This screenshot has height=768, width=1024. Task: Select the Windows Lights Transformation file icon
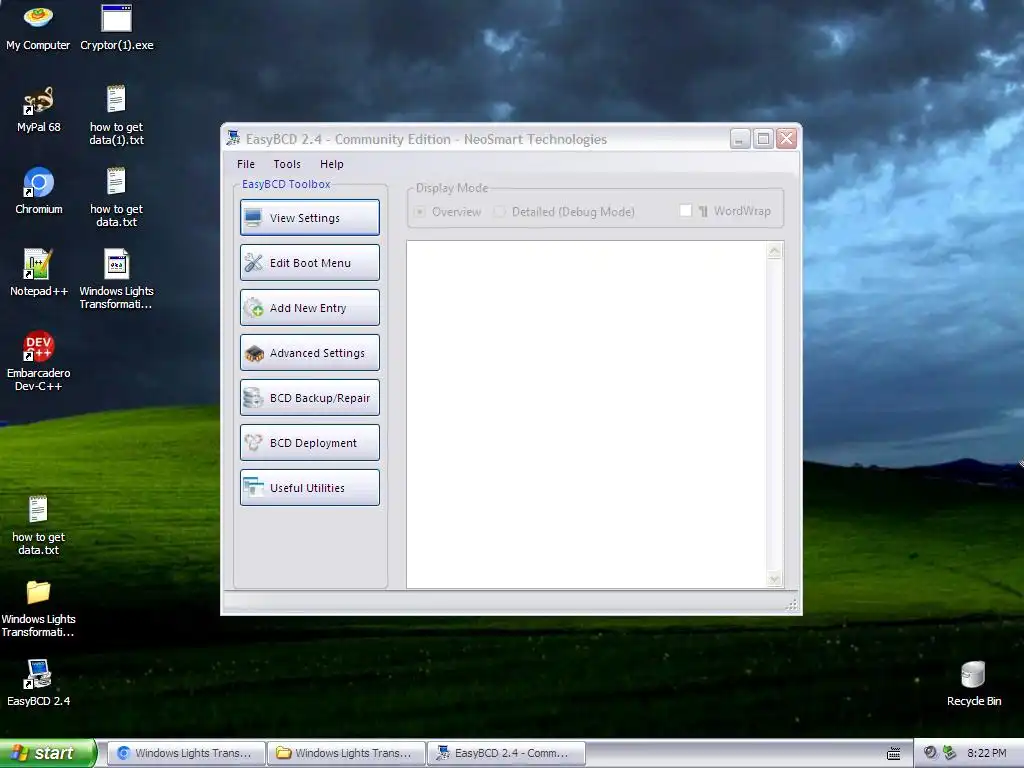coord(116,279)
